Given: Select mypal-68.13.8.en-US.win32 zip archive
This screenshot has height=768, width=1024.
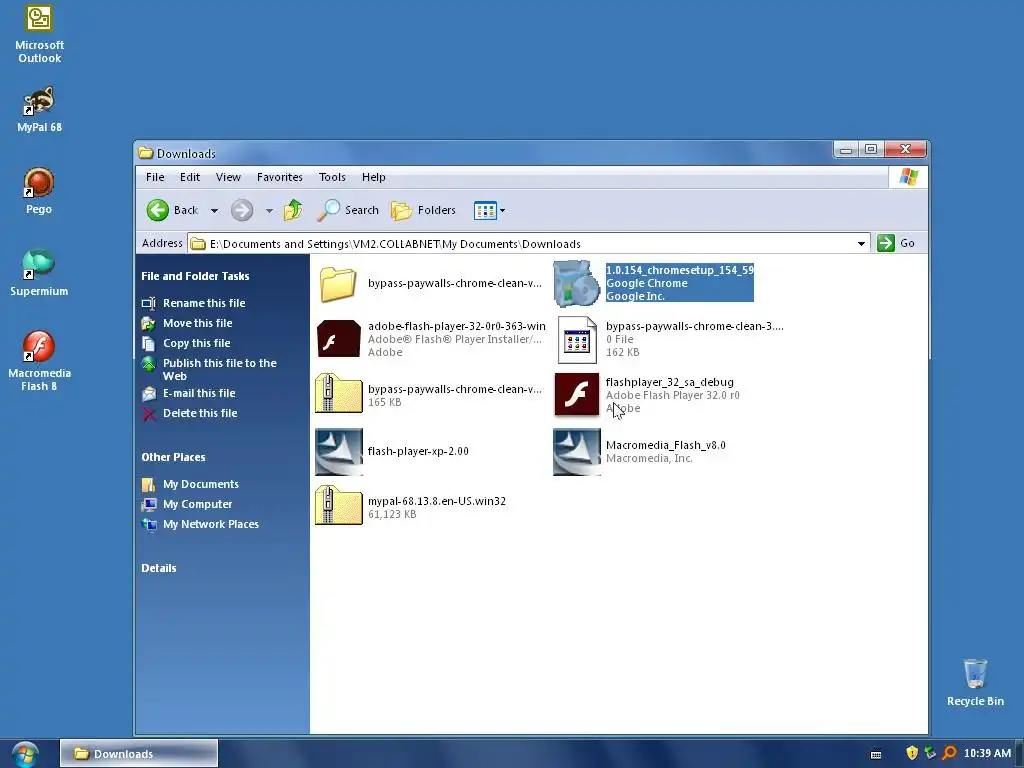Looking at the screenshot, I should pyautogui.click(x=338, y=506).
